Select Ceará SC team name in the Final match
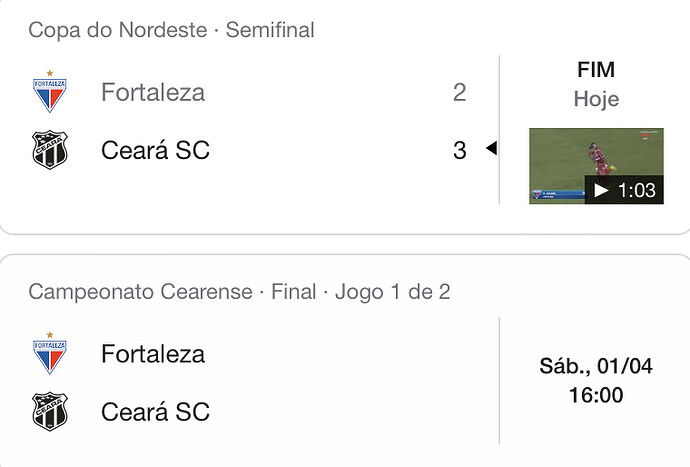This screenshot has height=467, width=690. pyautogui.click(x=155, y=412)
